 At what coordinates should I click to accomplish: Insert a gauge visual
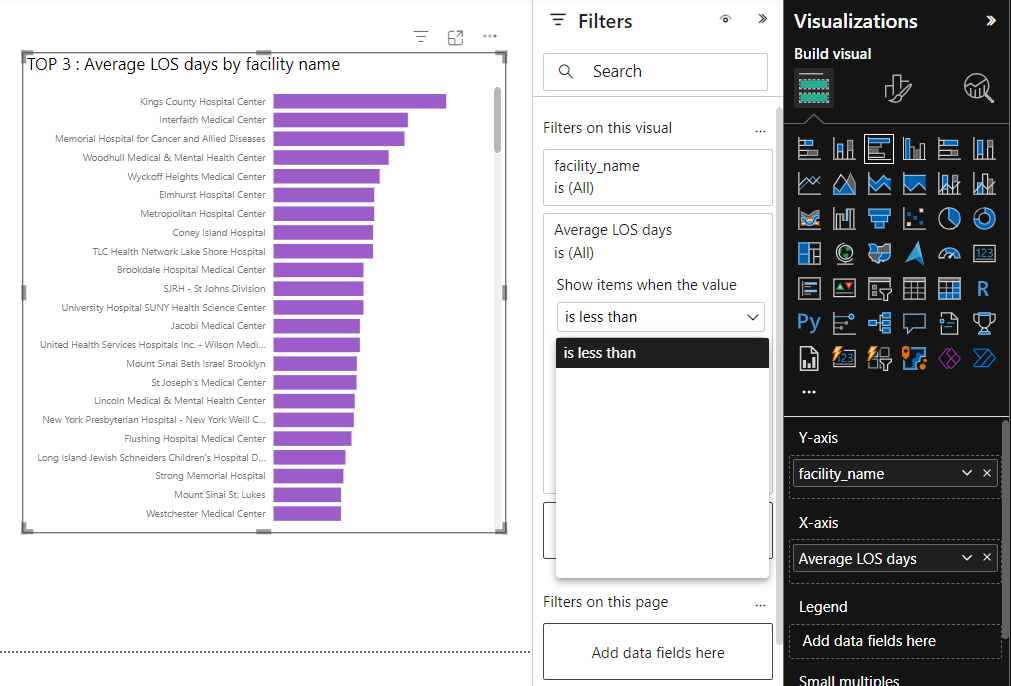coord(949,253)
